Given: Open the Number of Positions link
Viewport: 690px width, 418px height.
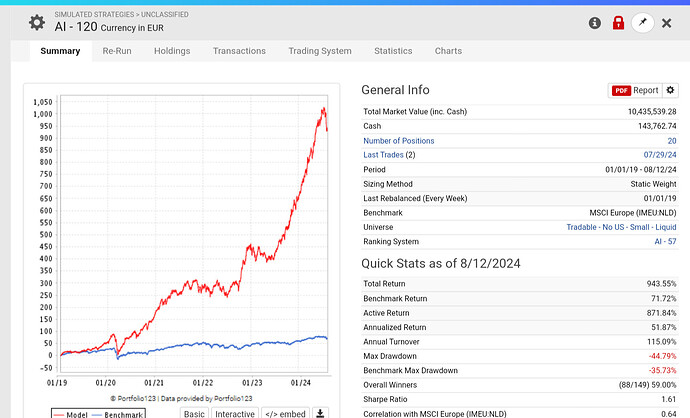Looking at the screenshot, I should click(x=399, y=141).
